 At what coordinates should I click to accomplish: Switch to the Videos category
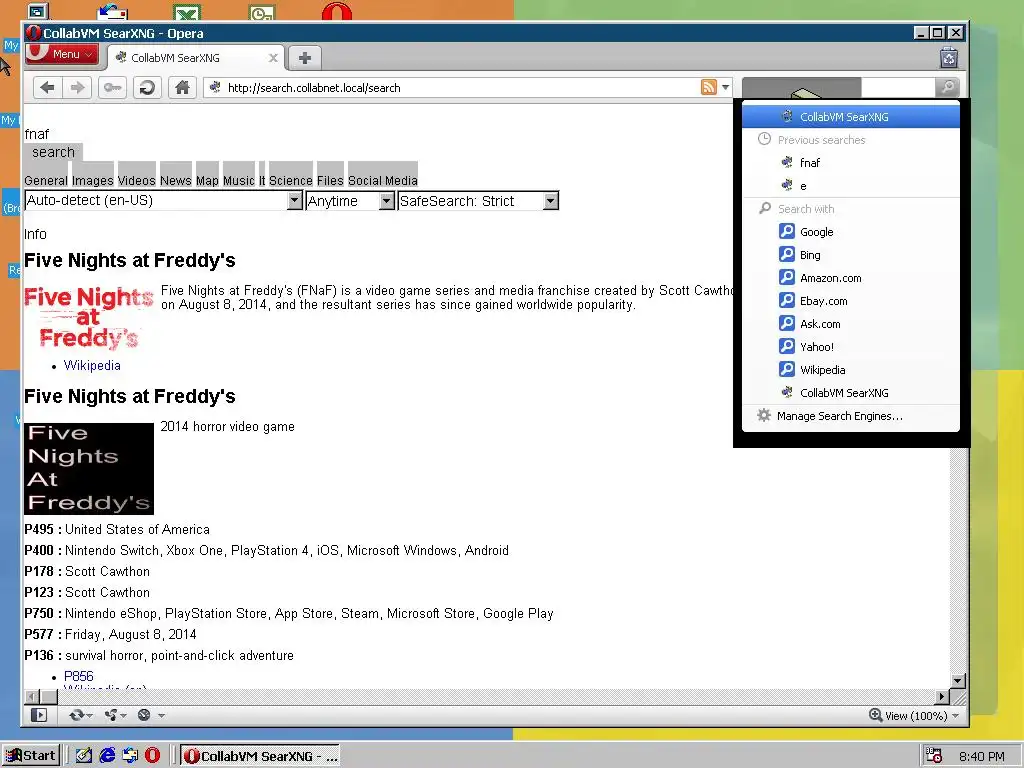tap(136, 180)
